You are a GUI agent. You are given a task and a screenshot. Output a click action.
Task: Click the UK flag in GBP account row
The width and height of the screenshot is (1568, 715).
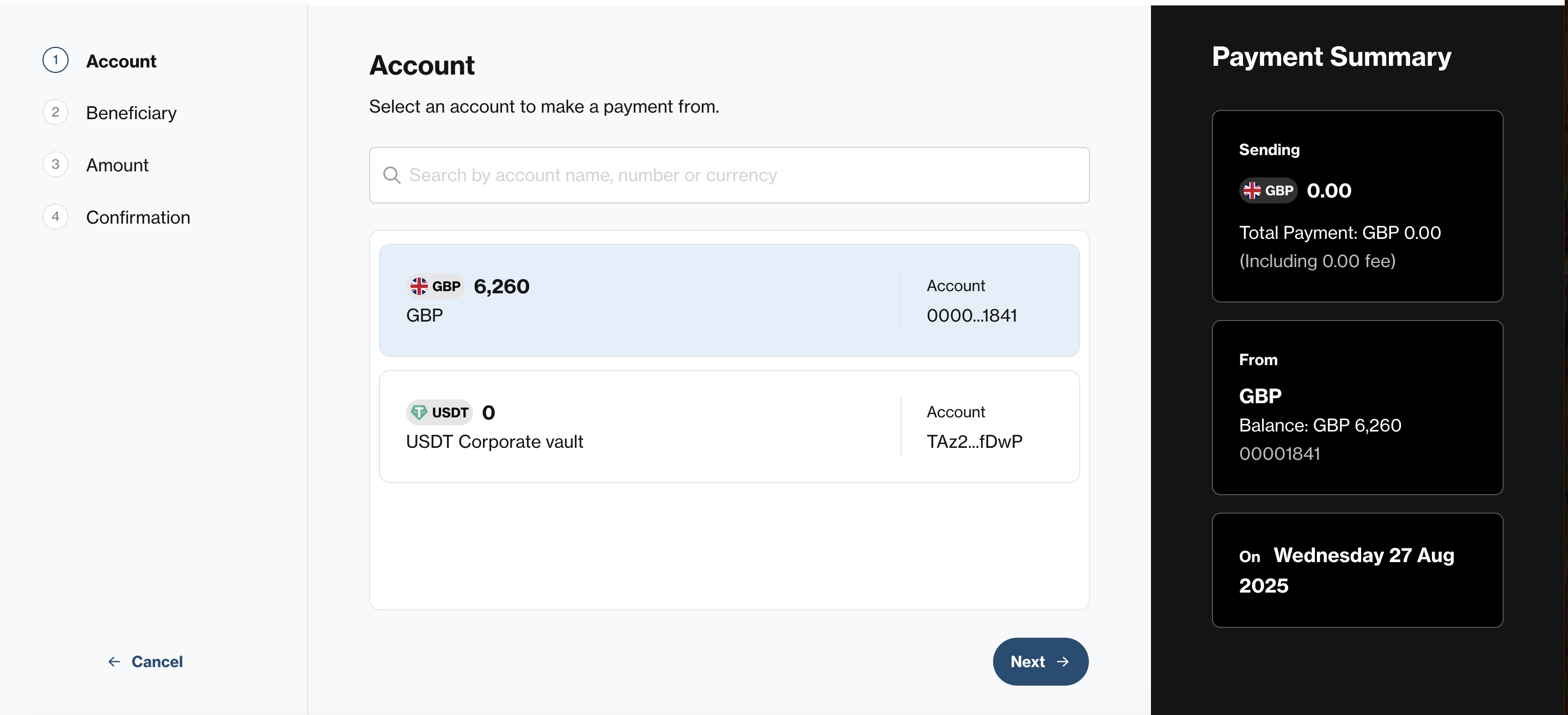point(419,286)
